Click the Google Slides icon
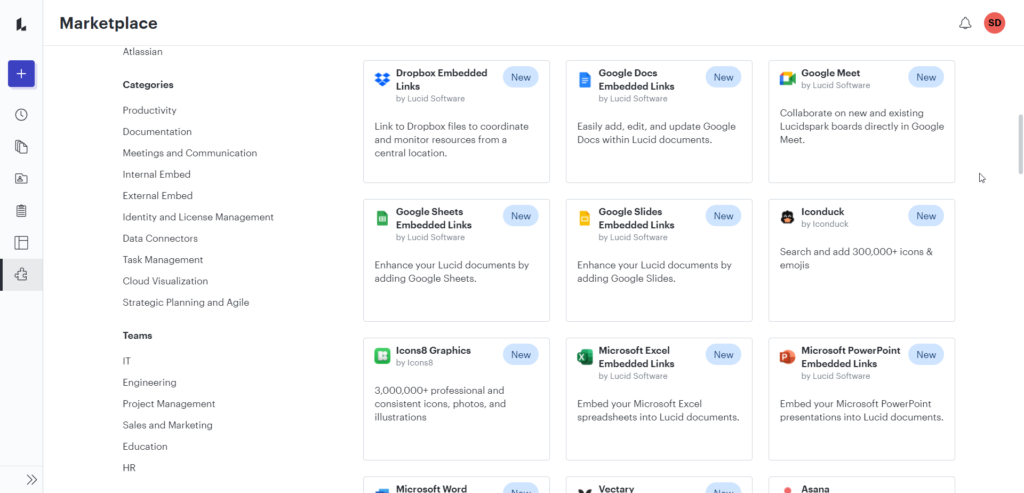This screenshot has height=493, width=1024. (584, 218)
